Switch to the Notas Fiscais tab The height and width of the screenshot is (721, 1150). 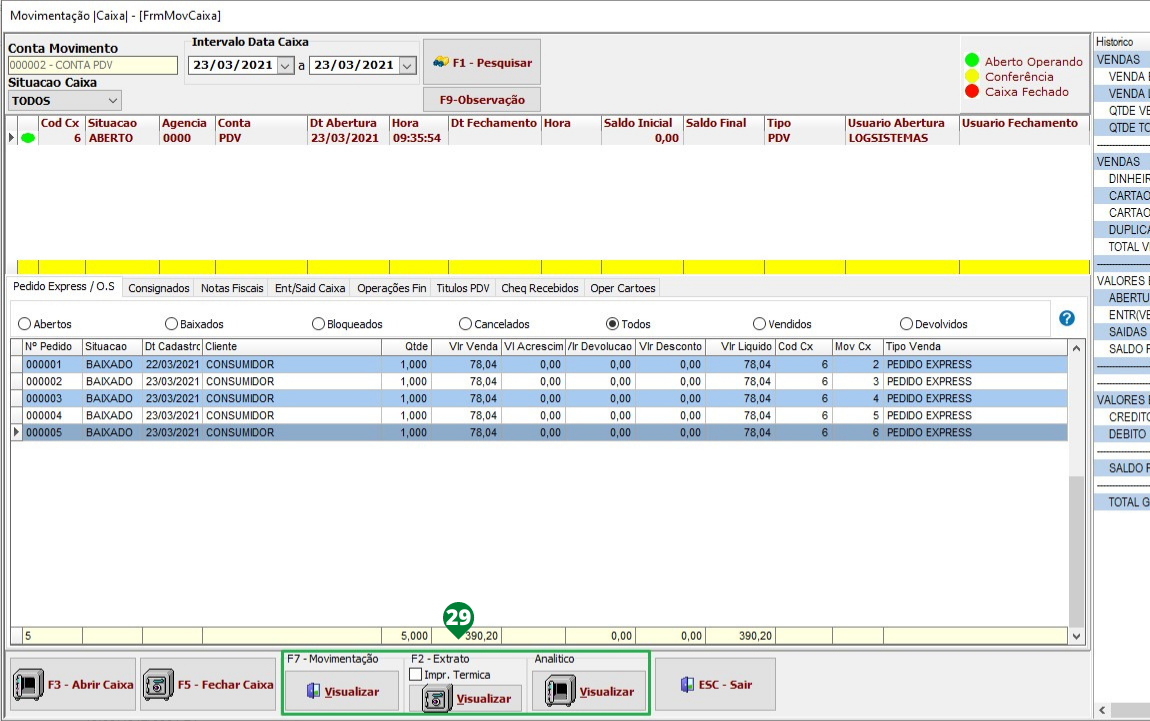(232, 288)
